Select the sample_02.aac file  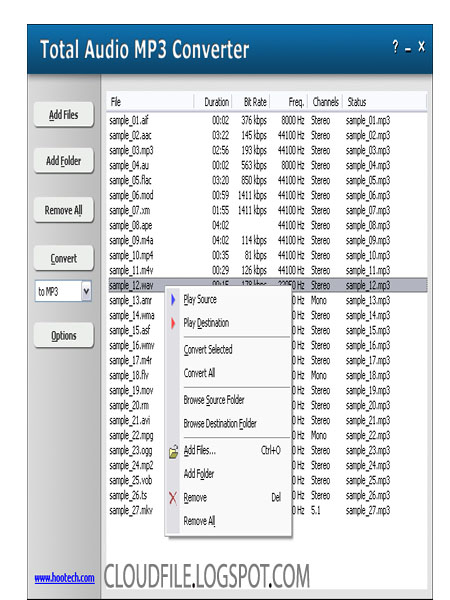[130, 135]
